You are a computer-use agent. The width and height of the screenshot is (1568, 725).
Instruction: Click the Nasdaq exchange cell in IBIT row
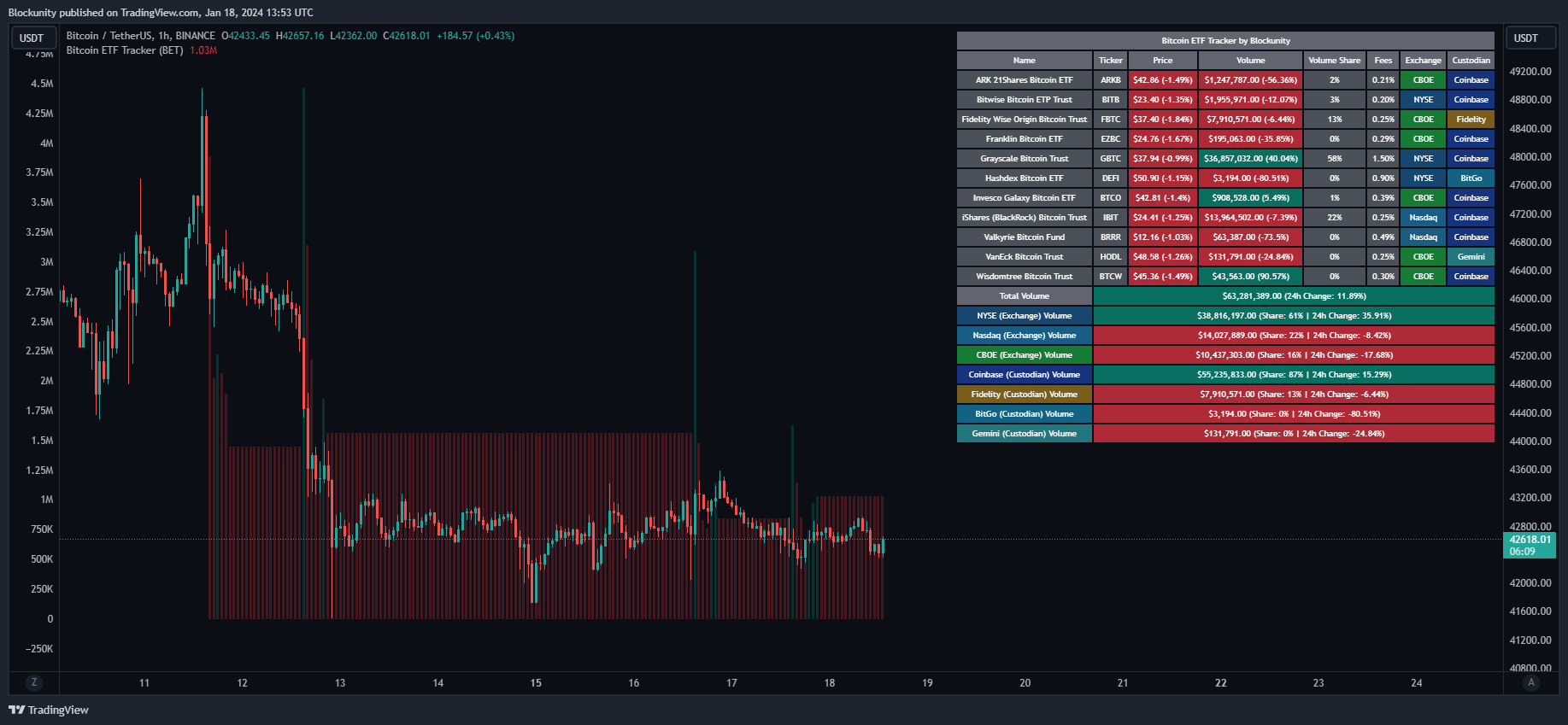coord(1424,218)
